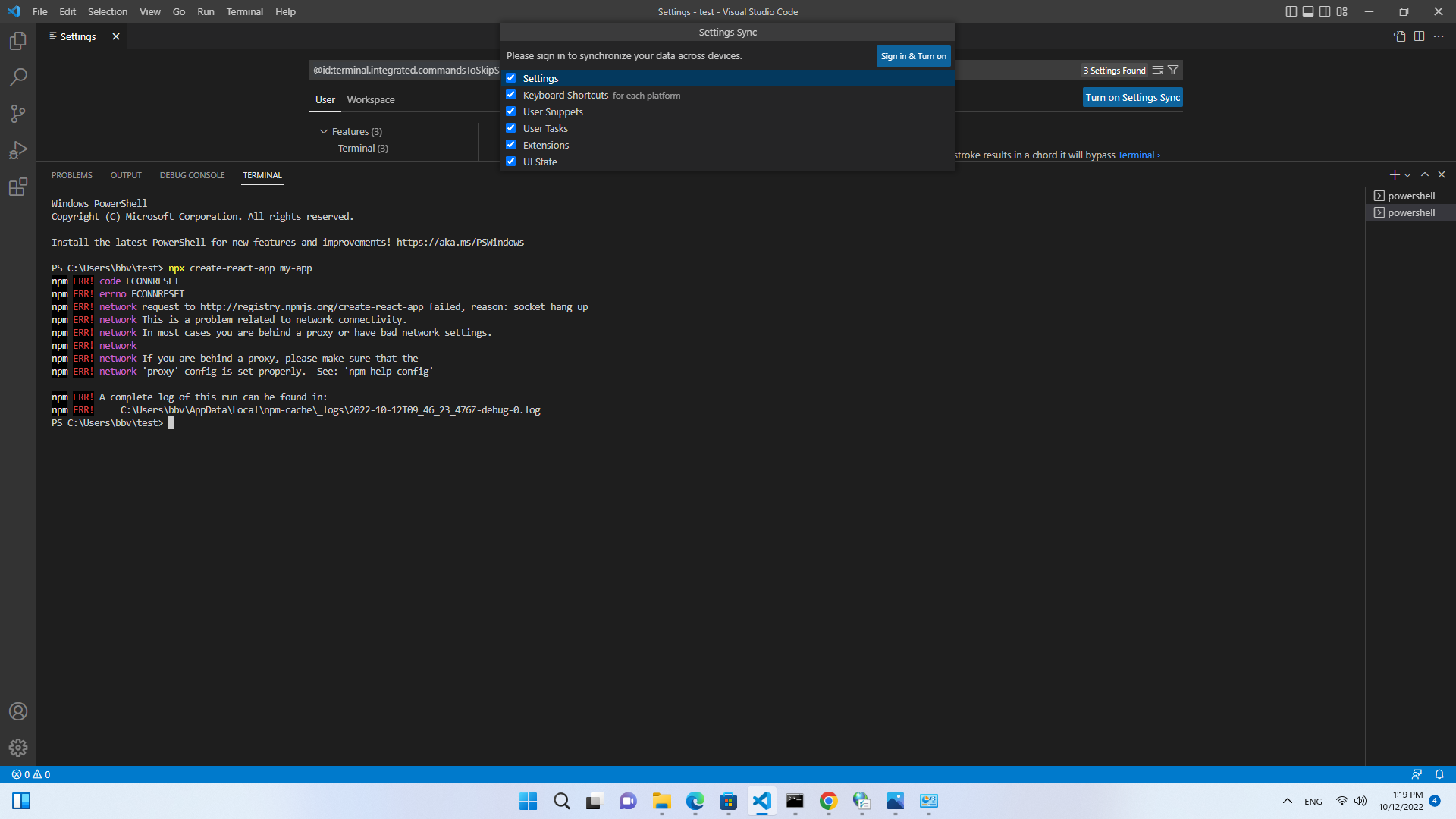Open the Manage gear menu
This screenshot has width=1456, height=819.
pyautogui.click(x=18, y=748)
